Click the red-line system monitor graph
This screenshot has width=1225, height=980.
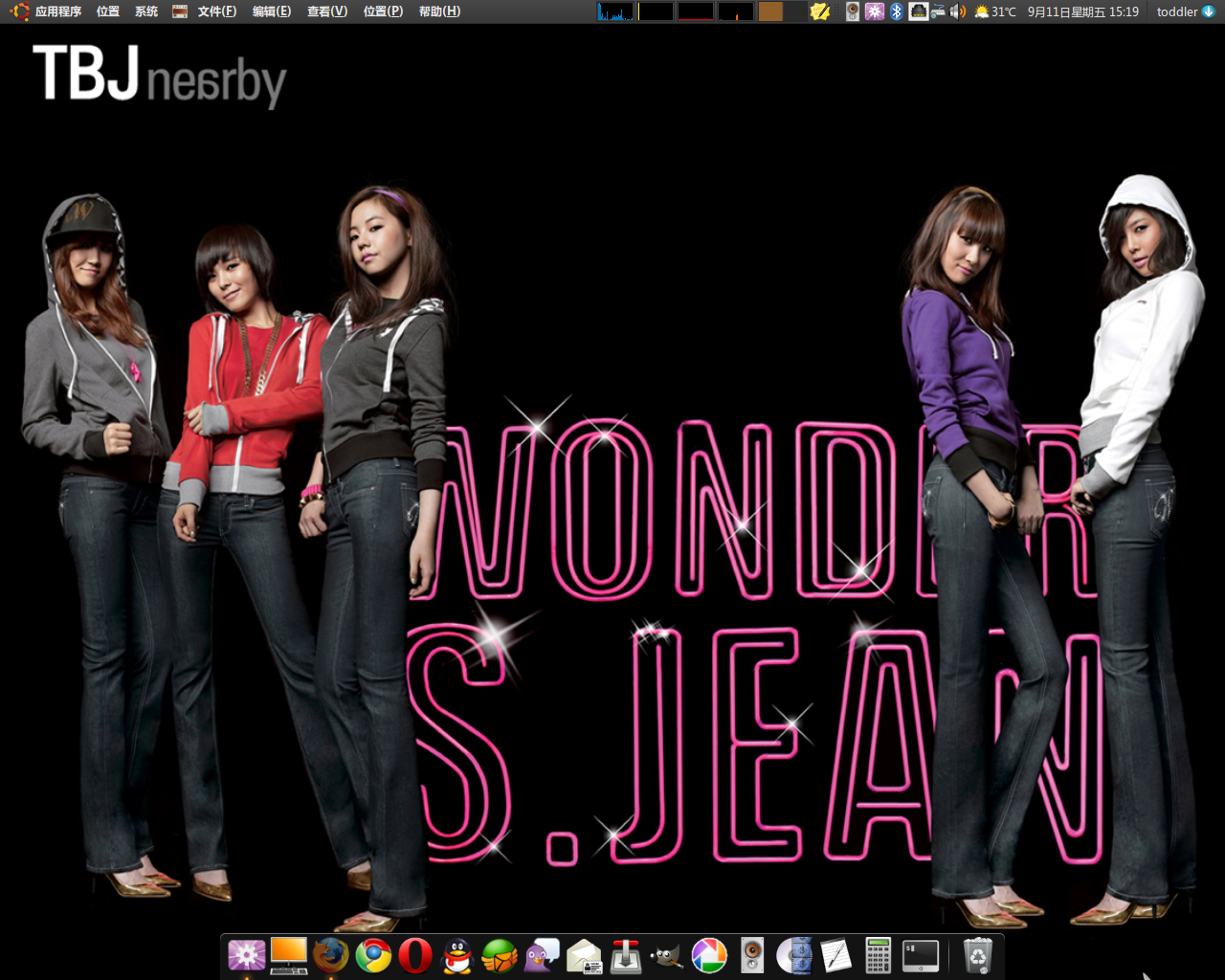coord(696,11)
